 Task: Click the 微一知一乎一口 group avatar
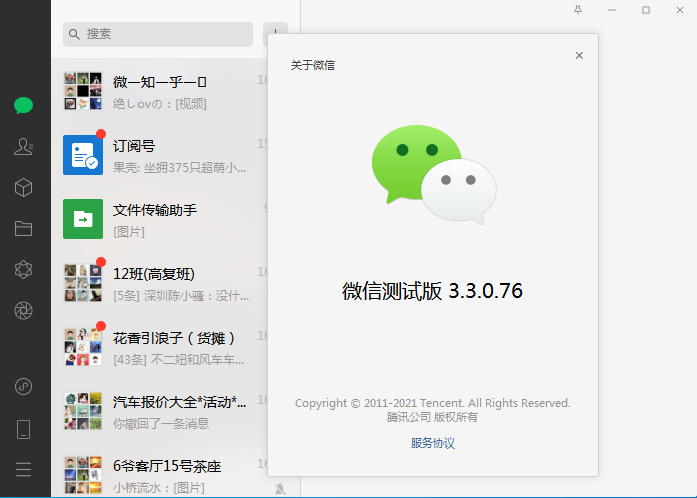click(x=83, y=91)
